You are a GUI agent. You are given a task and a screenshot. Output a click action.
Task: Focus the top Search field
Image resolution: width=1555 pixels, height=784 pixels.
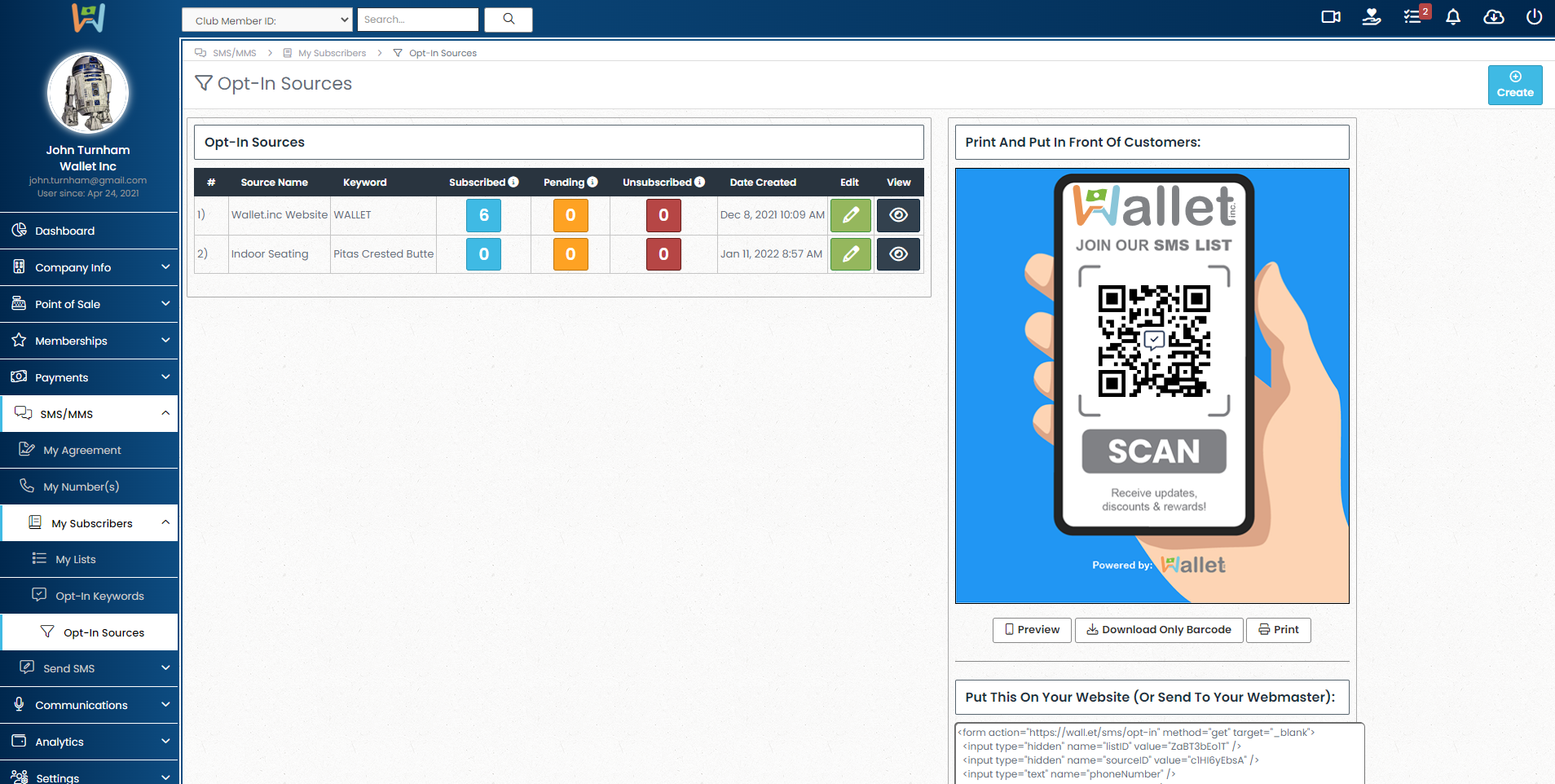coord(417,20)
